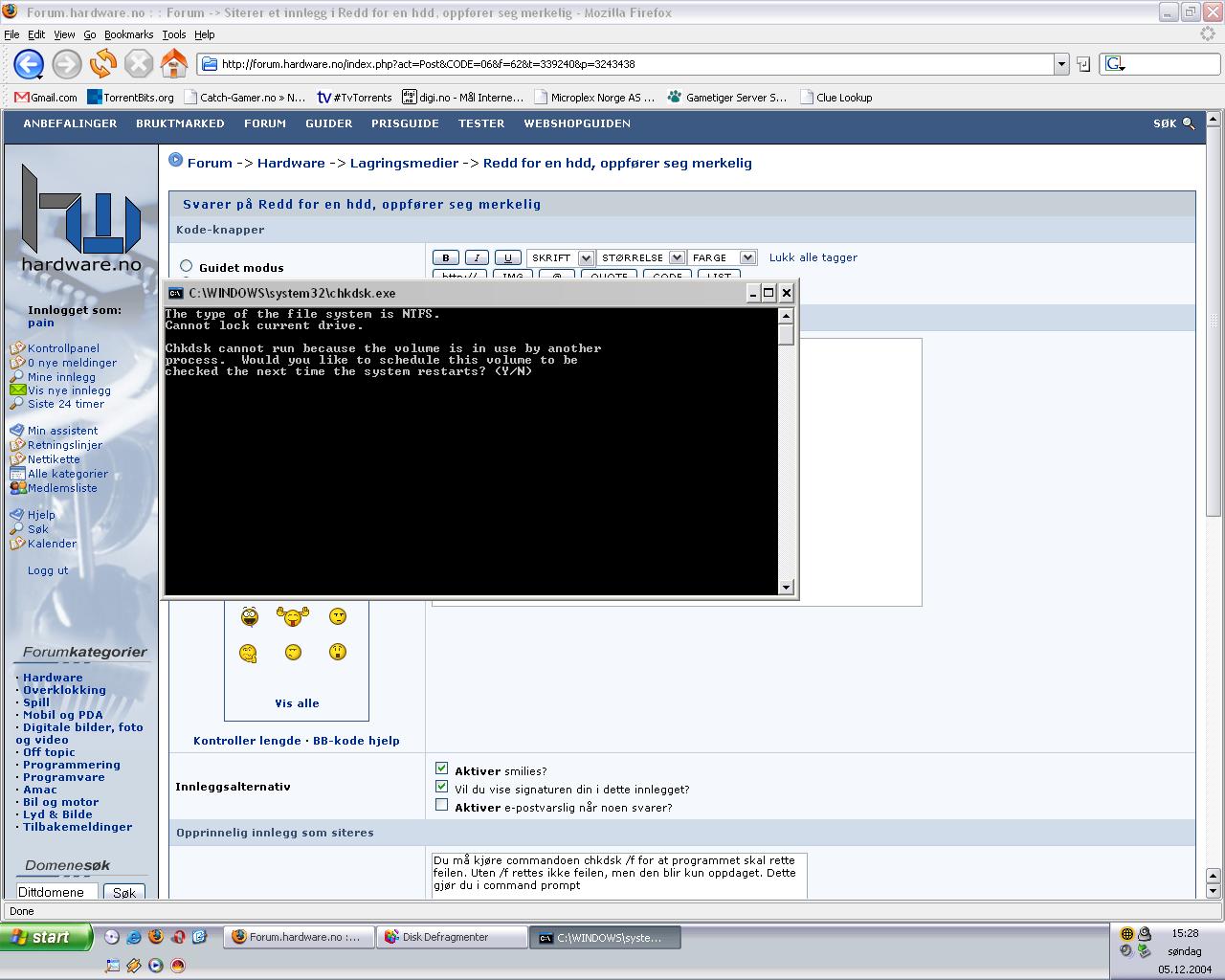
Task: Open the Gmail.com bookmark
Action: 46,97
